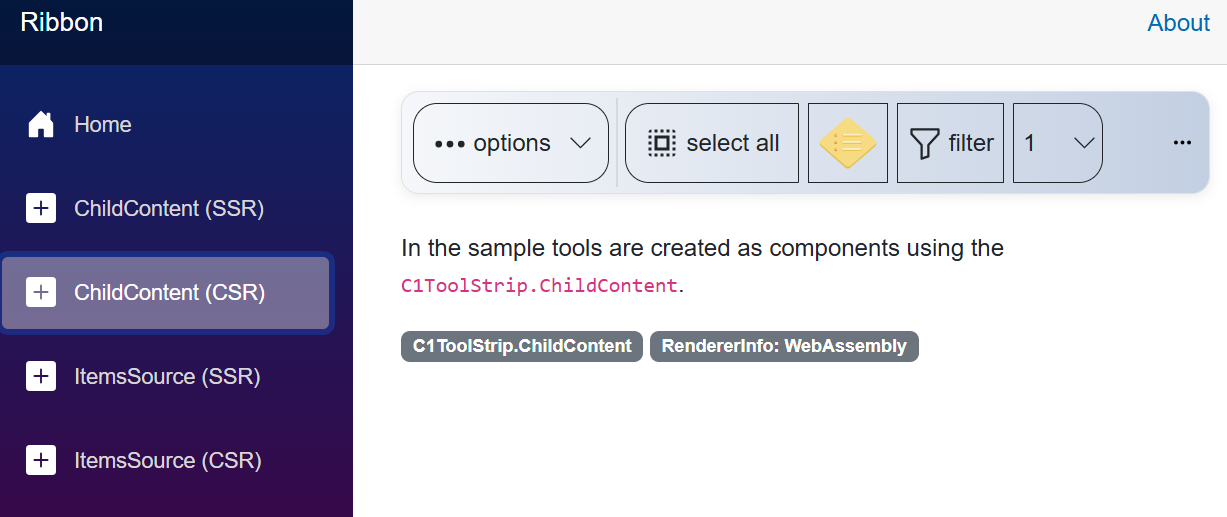The image size is (1227, 517).
Task: Click the RendererInfo: WebAssembly badge
Action: click(x=784, y=346)
